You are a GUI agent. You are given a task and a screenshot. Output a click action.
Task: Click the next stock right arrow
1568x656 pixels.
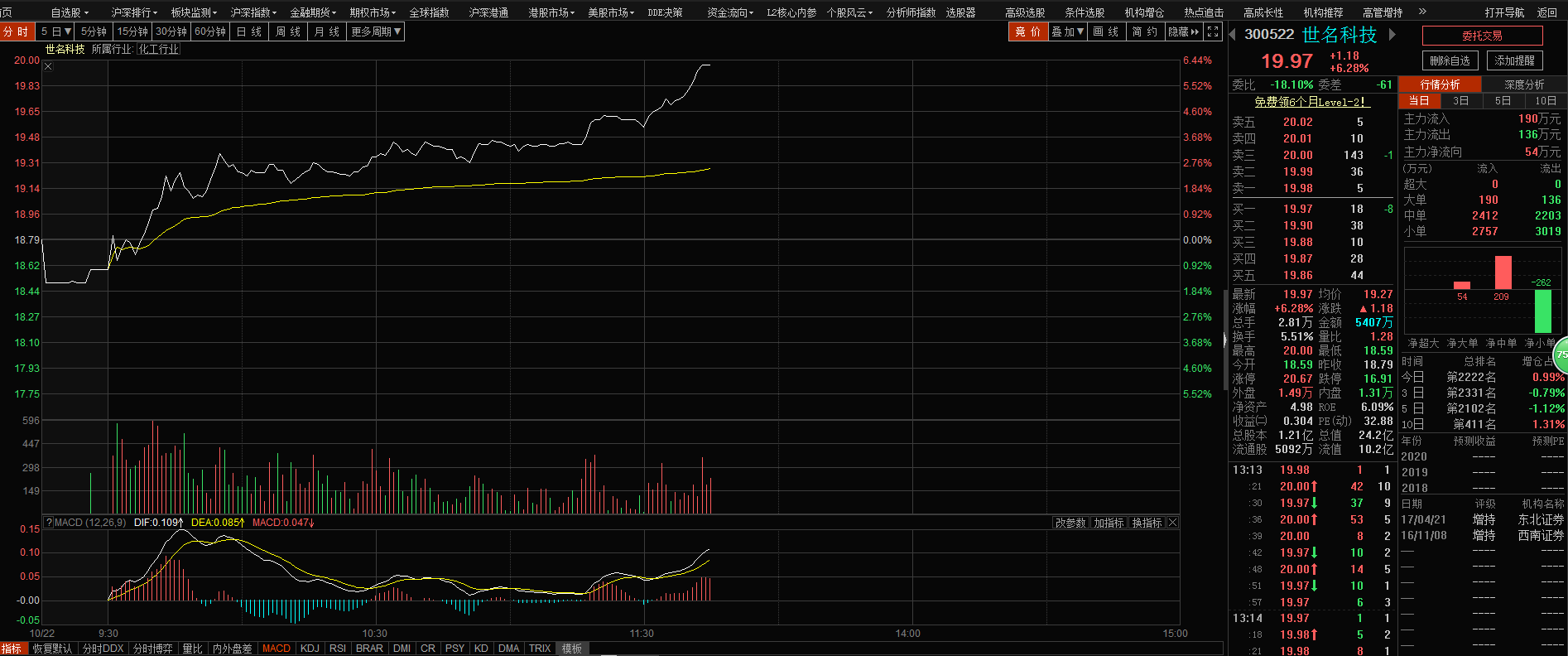coord(1392,34)
